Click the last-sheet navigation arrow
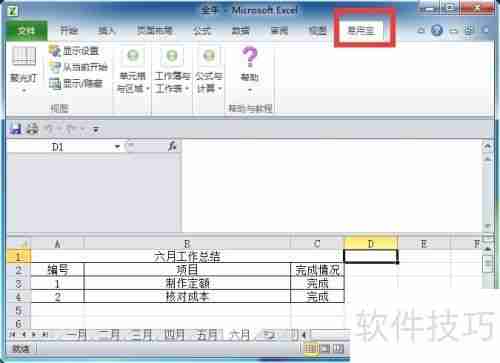This screenshot has width=500, height=363. click(x=45, y=334)
